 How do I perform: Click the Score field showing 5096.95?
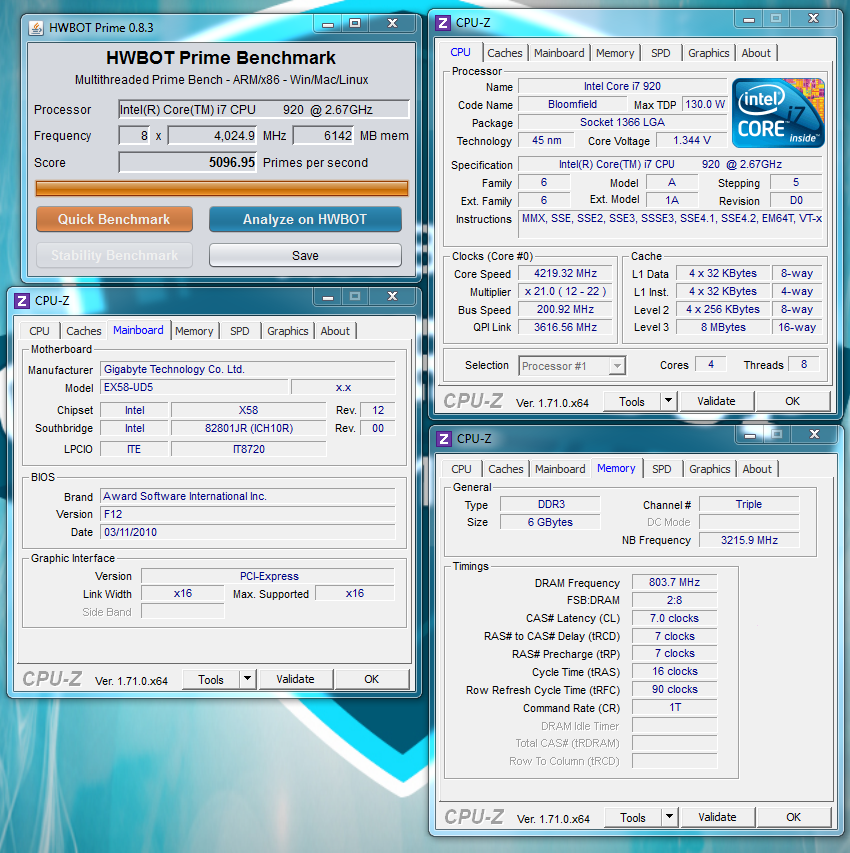(188, 162)
